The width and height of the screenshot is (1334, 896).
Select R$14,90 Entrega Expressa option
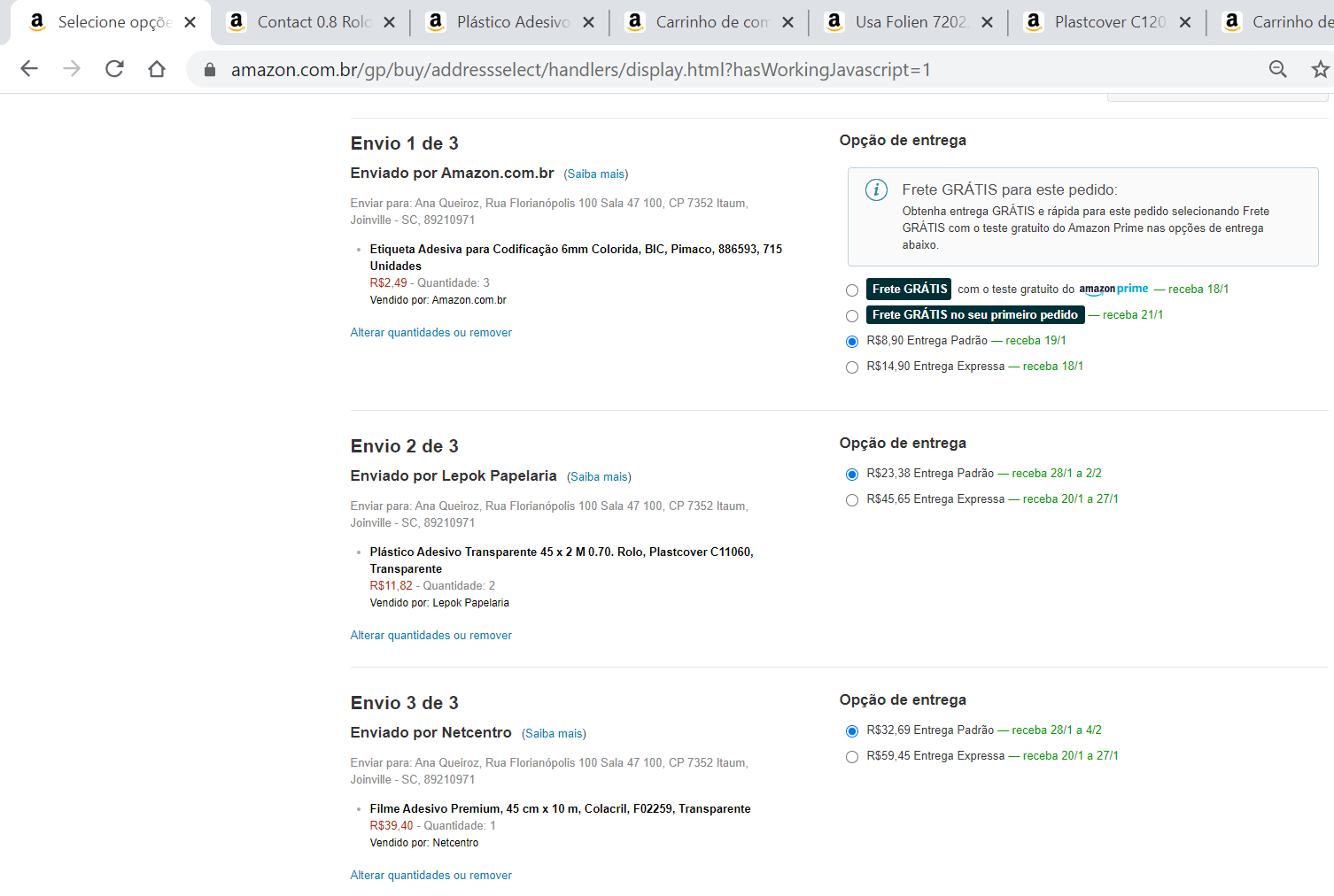(852, 367)
